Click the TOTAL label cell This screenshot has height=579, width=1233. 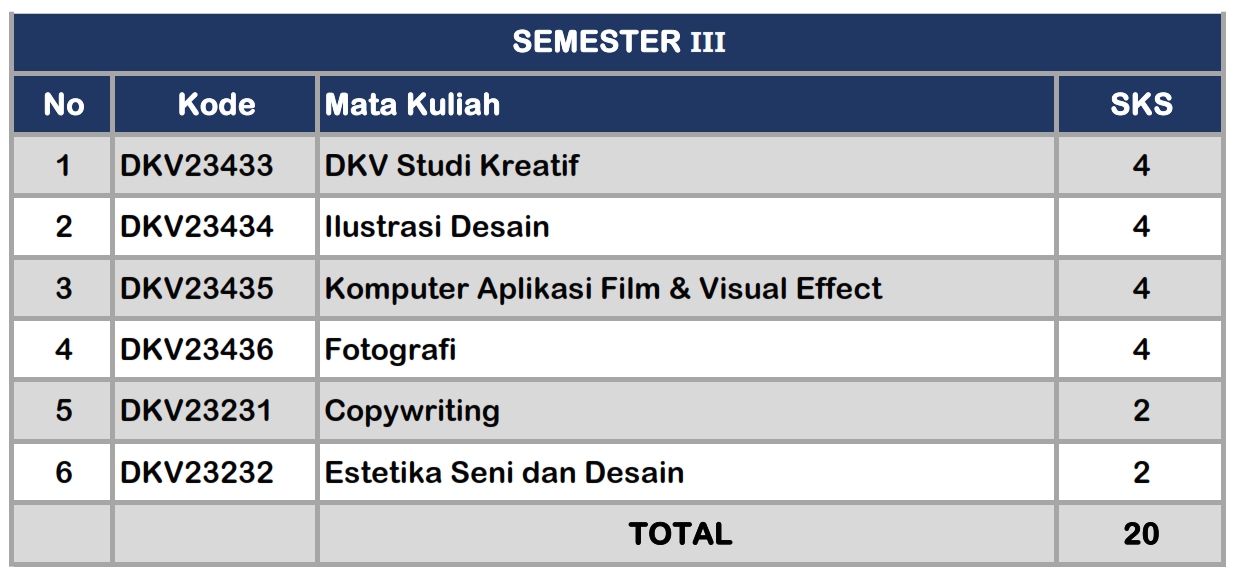[687, 533]
